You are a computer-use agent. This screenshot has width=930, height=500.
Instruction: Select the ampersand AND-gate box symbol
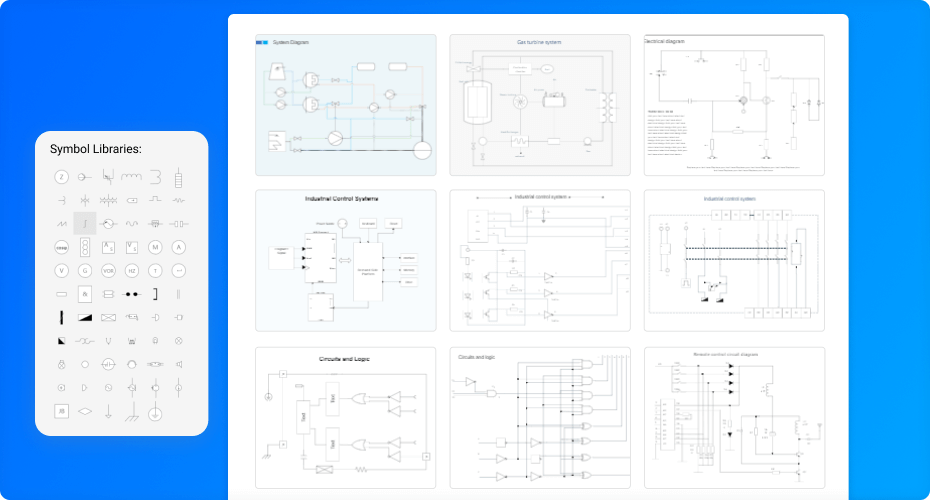coord(85,294)
